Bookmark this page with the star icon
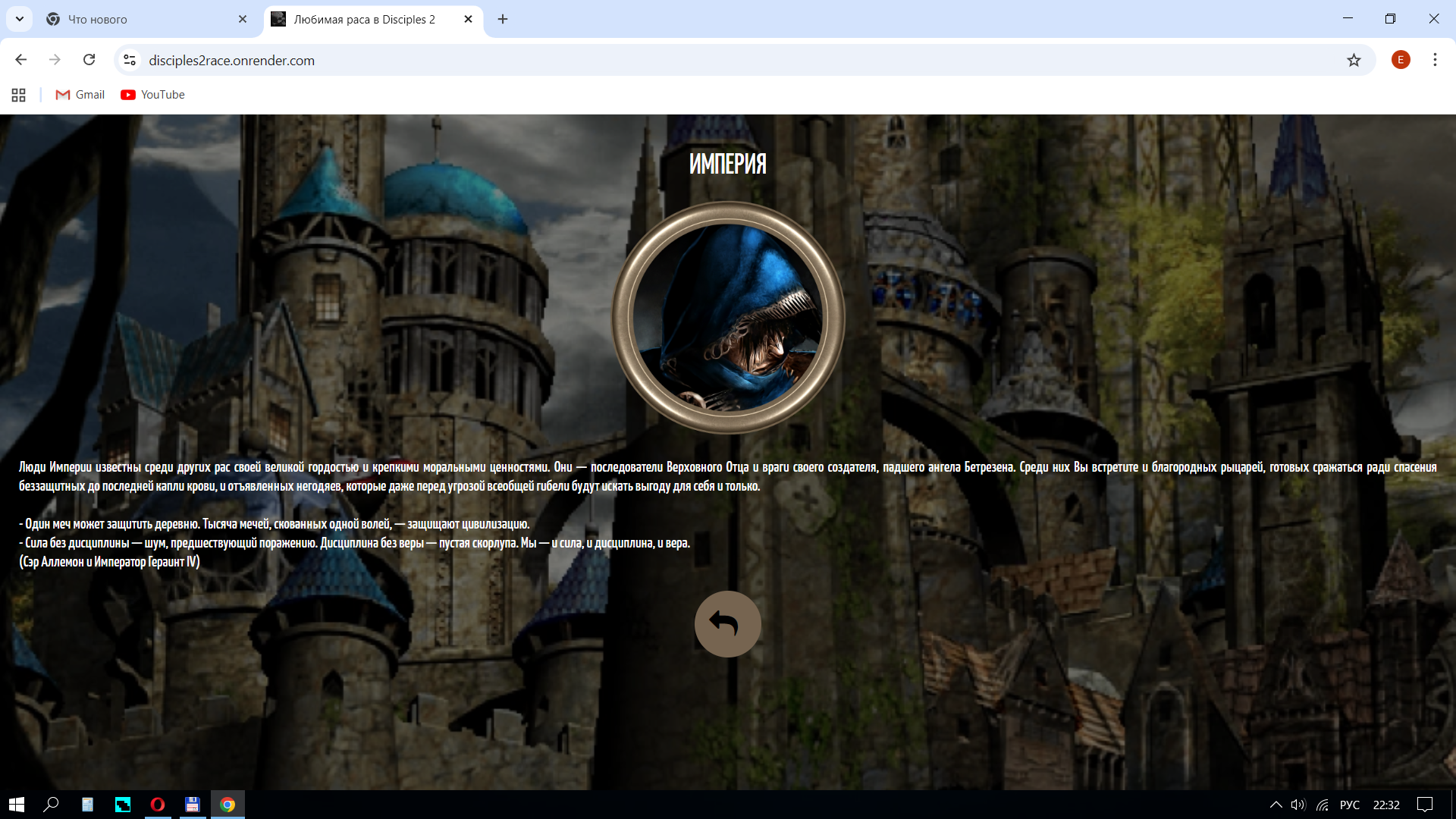Image resolution: width=1456 pixels, height=819 pixels. point(1354,60)
